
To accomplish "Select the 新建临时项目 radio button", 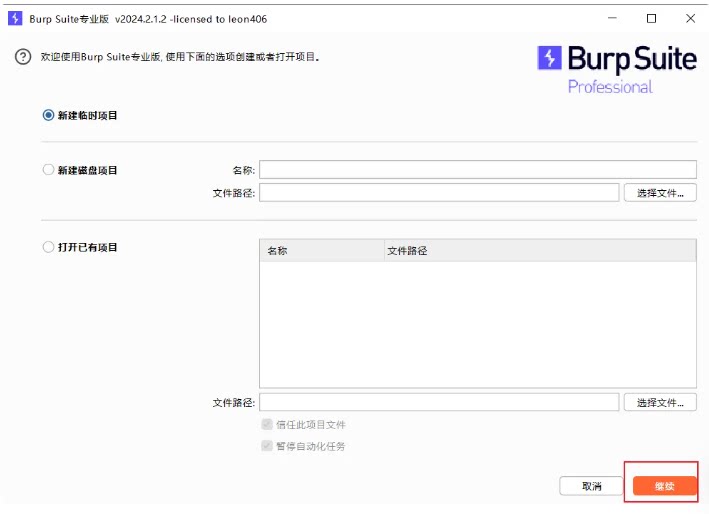I will (x=48, y=115).
